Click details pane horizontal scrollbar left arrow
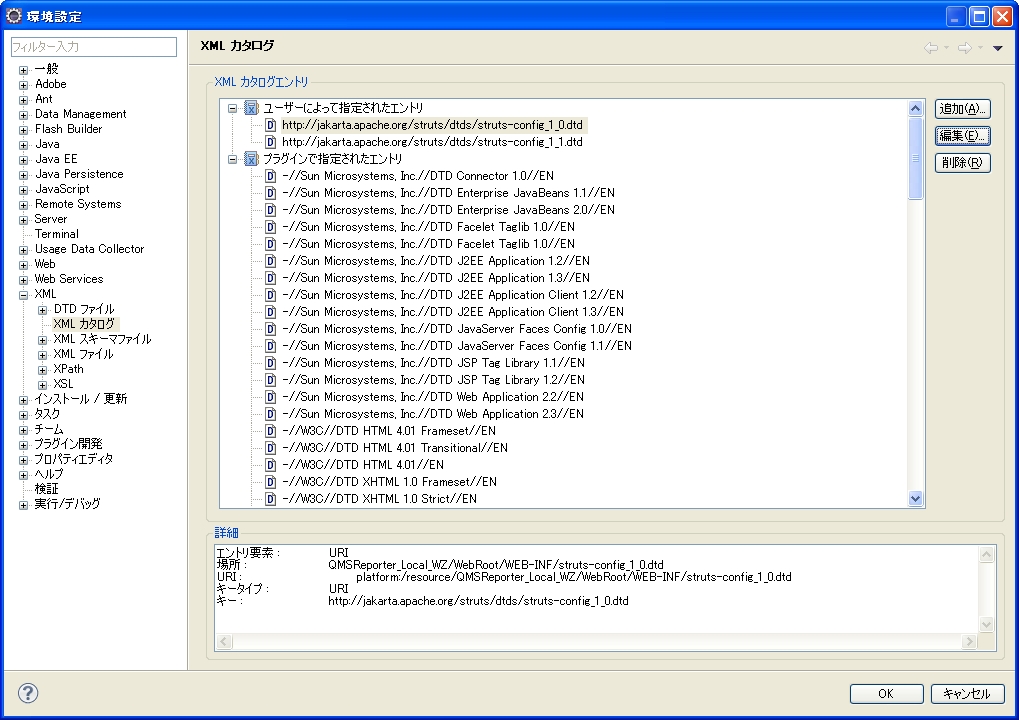 [224, 642]
